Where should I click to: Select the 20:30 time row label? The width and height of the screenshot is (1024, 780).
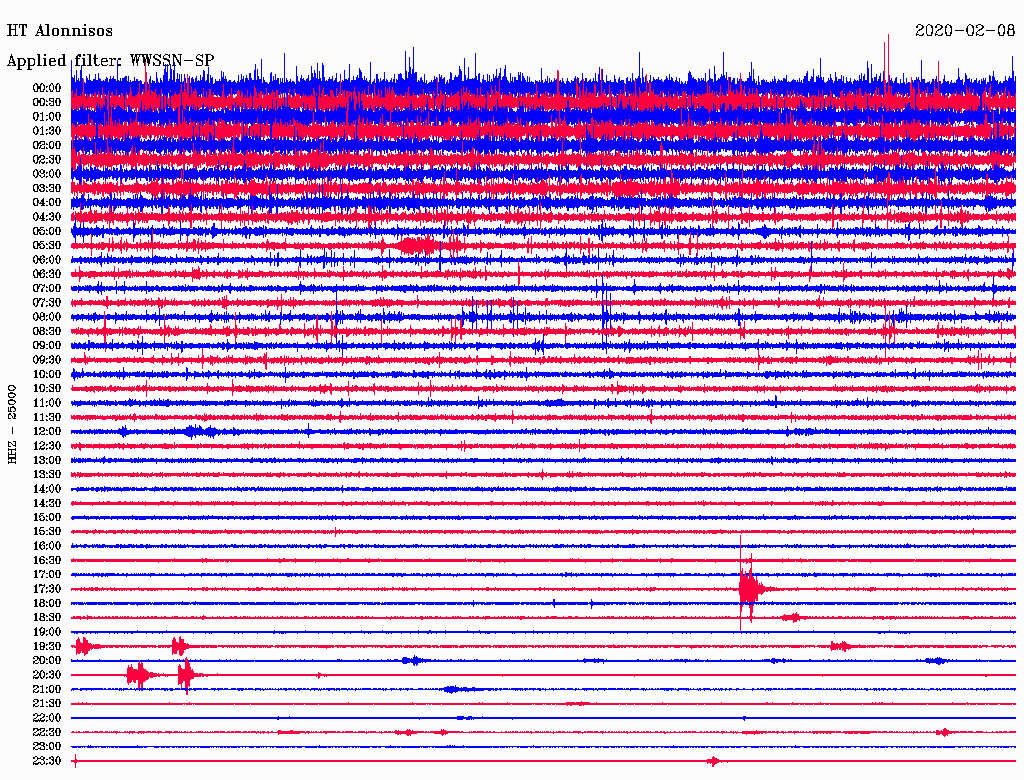[47, 675]
